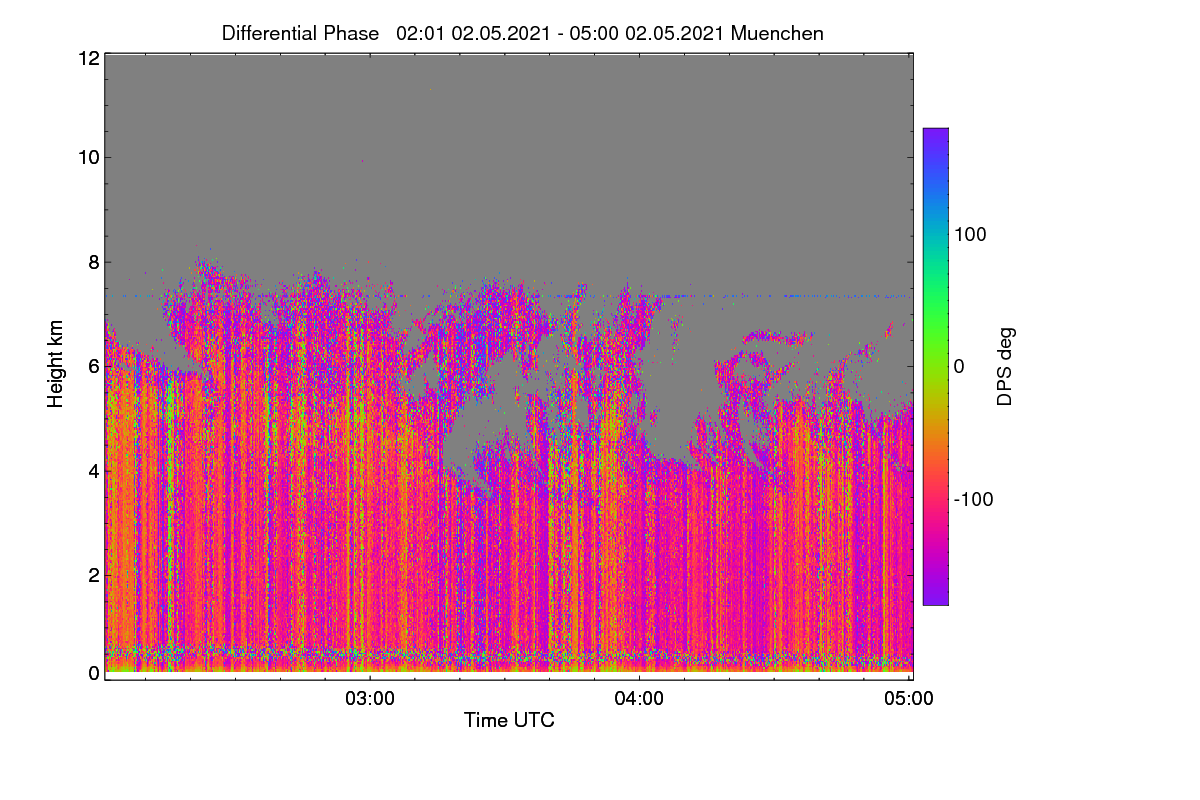Click the 'Time UTC' x-axis label
Screen dimensions: 1200x800
(x=509, y=720)
